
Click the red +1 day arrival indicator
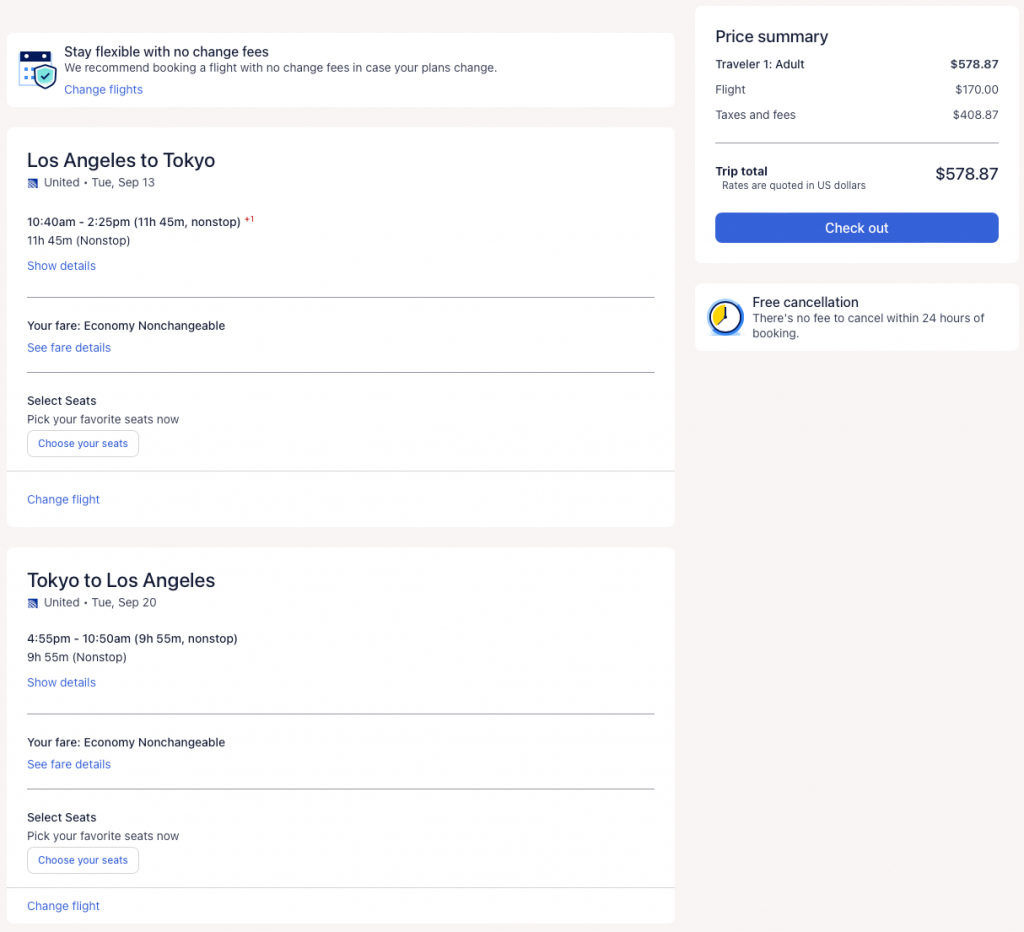(x=249, y=219)
